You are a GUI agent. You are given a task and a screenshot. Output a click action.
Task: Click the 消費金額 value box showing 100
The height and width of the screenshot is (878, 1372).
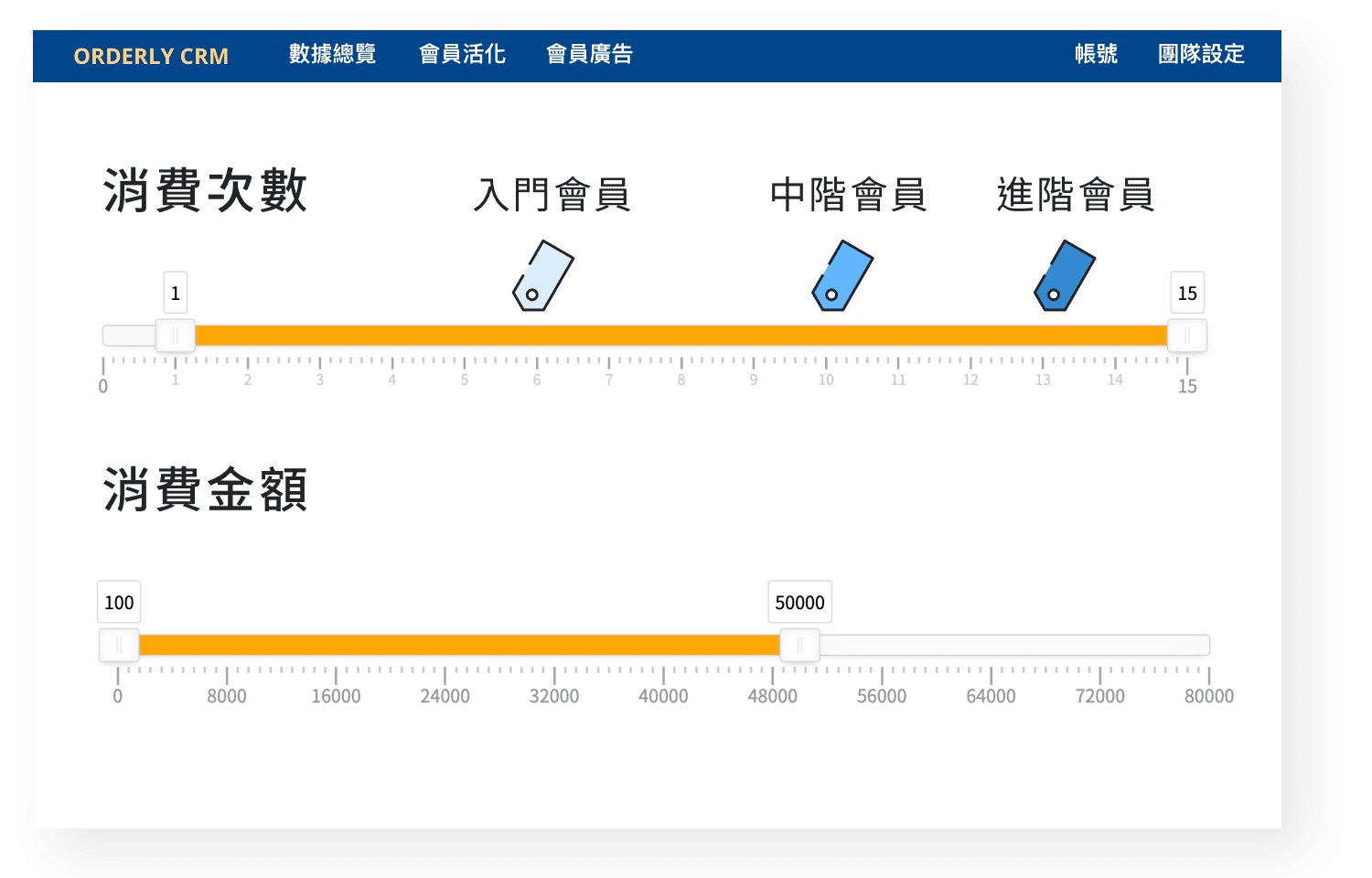[x=119, y=603]
